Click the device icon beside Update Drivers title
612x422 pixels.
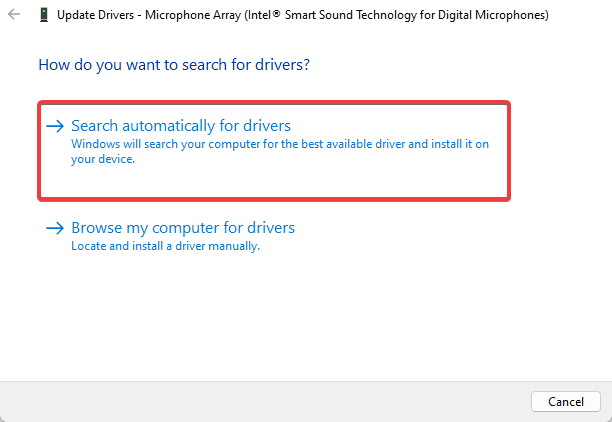[x=44, y=15]
